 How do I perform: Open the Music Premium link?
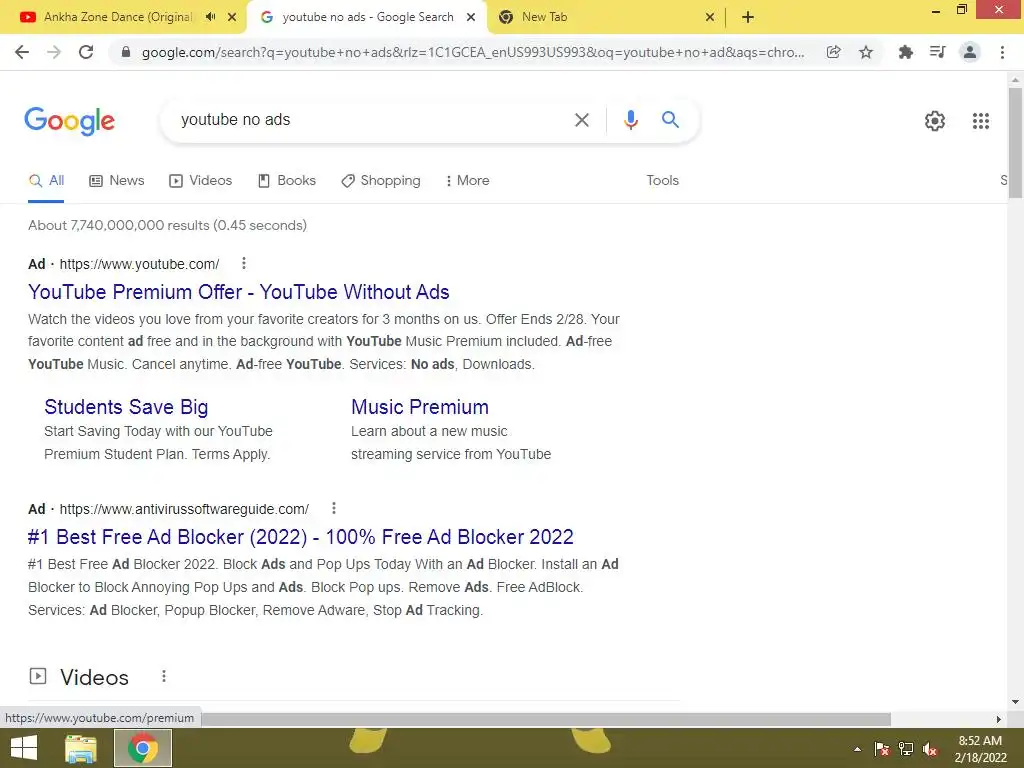click(420, 407)
